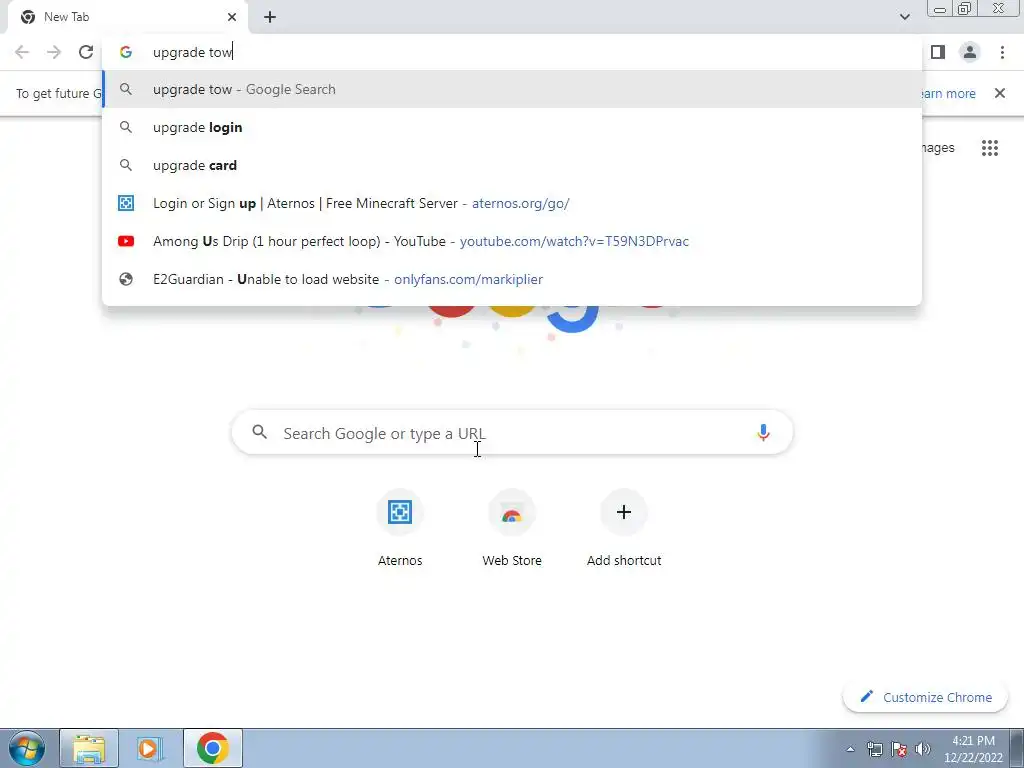Open the Aternos Login or Sign up suggestion

coord(512,203)
